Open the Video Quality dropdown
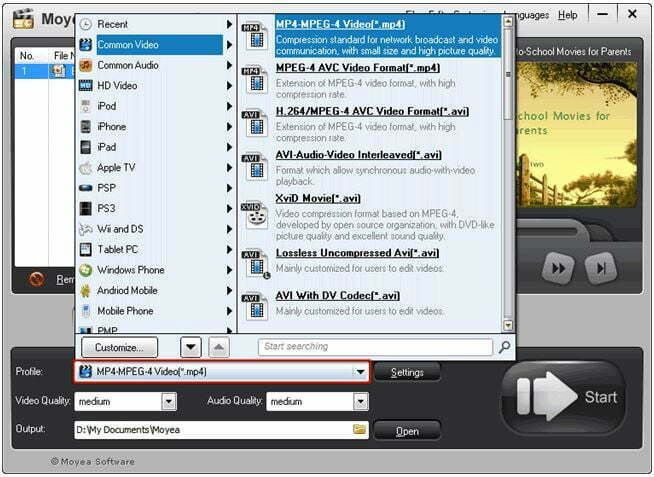The height and width of the screenshot is (477, 654). tap(169, 402)
